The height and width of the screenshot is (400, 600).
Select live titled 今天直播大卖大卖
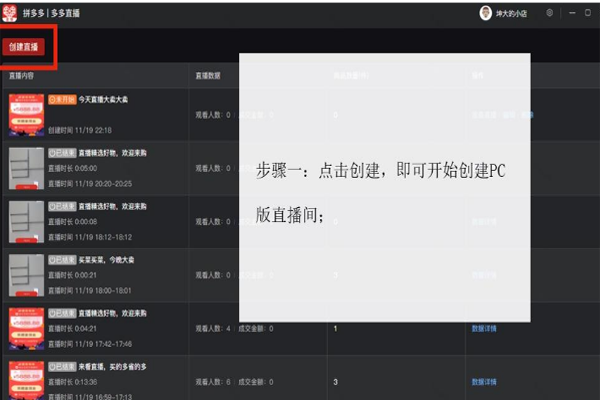point(103,100)
